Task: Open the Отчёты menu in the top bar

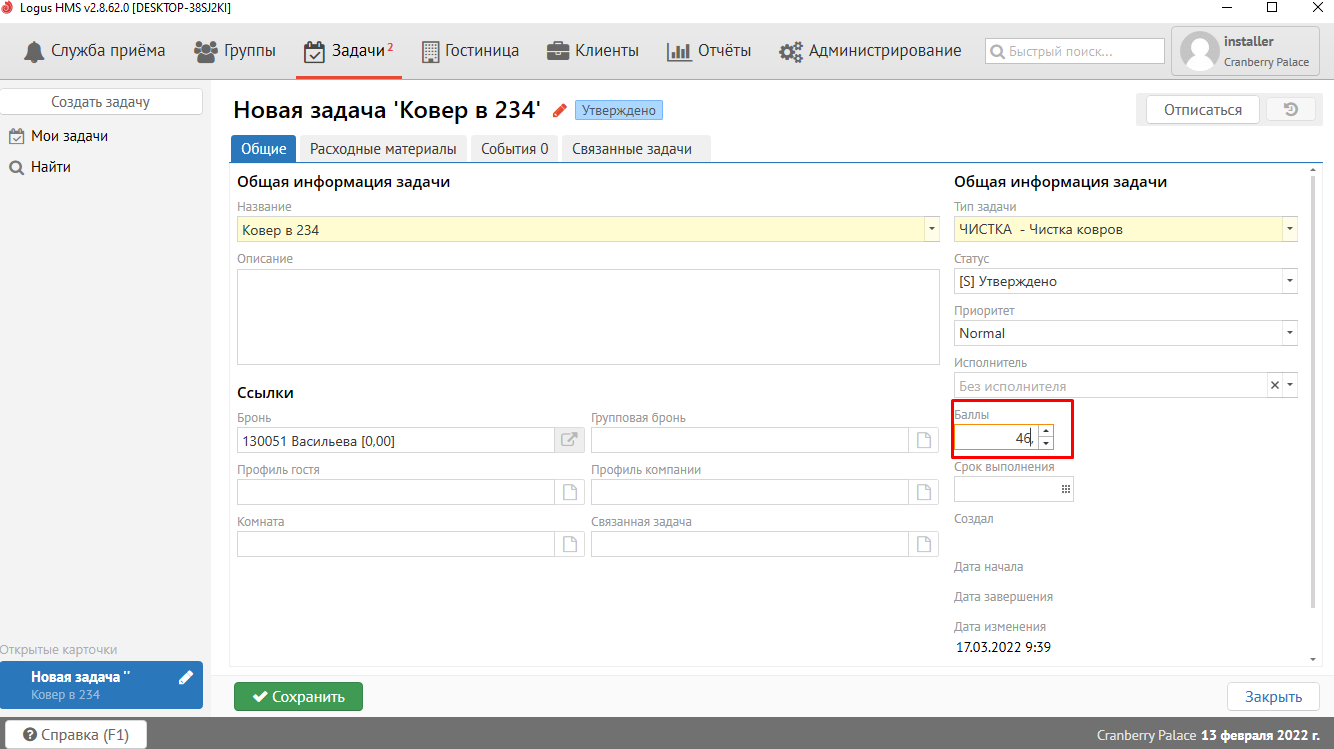Action: point(709,50)
